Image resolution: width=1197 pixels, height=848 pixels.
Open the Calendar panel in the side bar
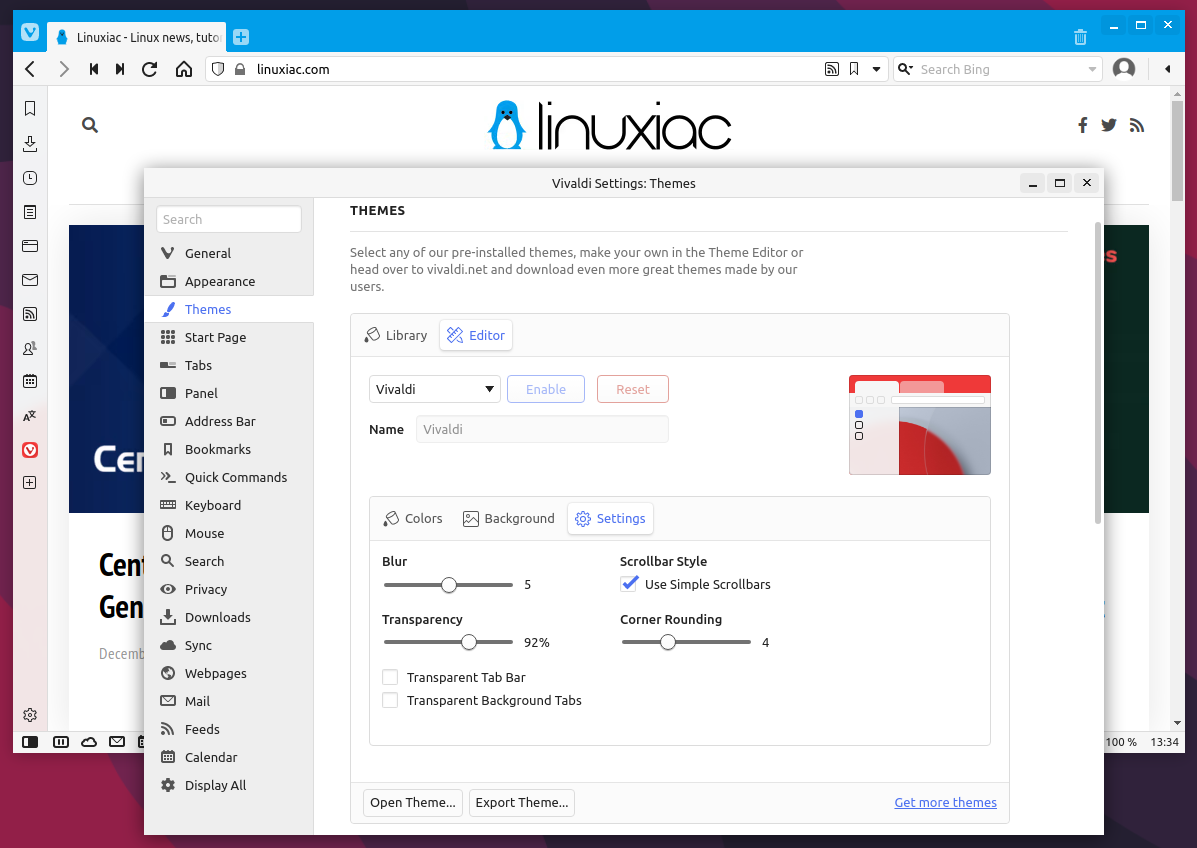point(30,381)
